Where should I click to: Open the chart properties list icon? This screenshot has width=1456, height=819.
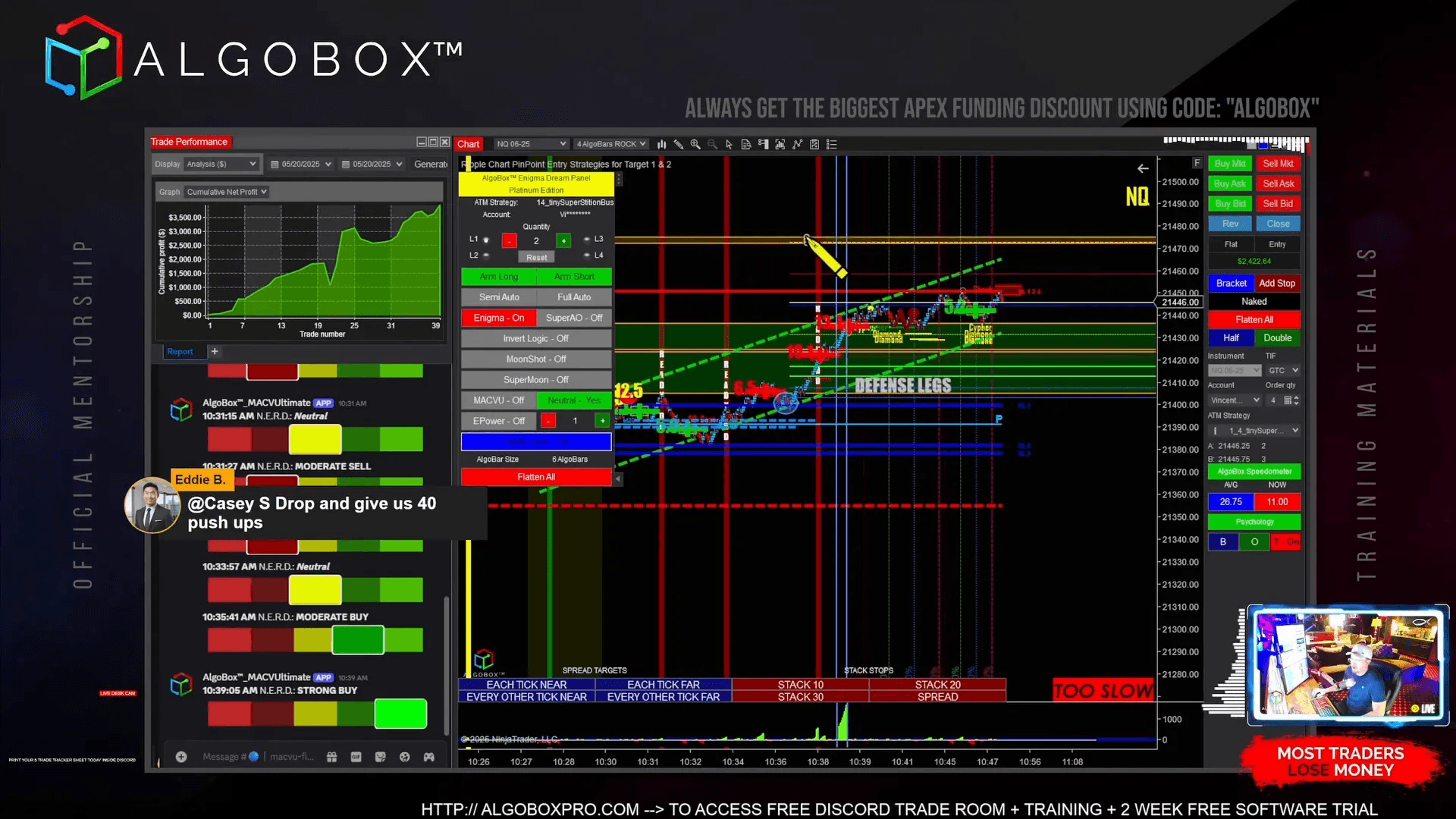831,144
